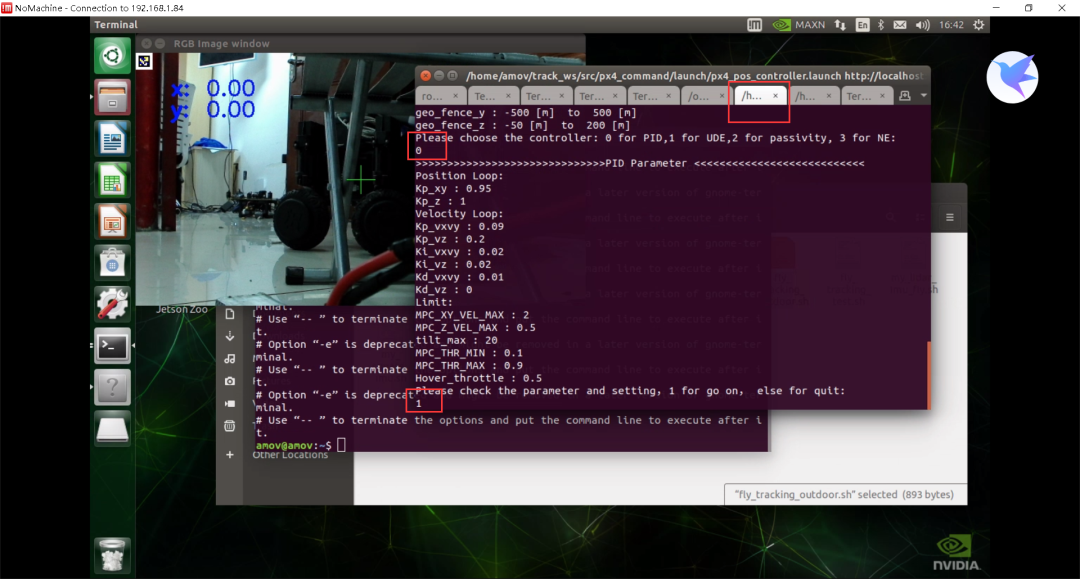Launch LibreOffice Writer from the launcher
Viewport: 1080px width, 579px height.
pyautogui.click(x=112, y=139)
